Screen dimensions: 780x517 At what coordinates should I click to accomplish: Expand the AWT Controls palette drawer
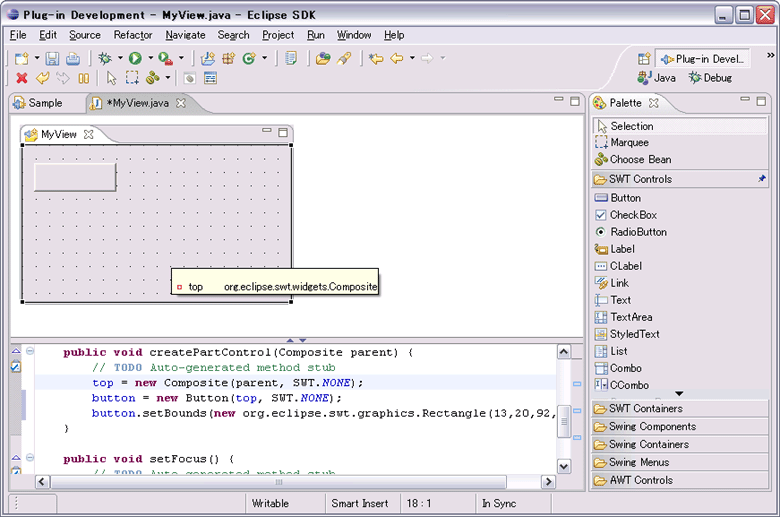tap(680, 480)
